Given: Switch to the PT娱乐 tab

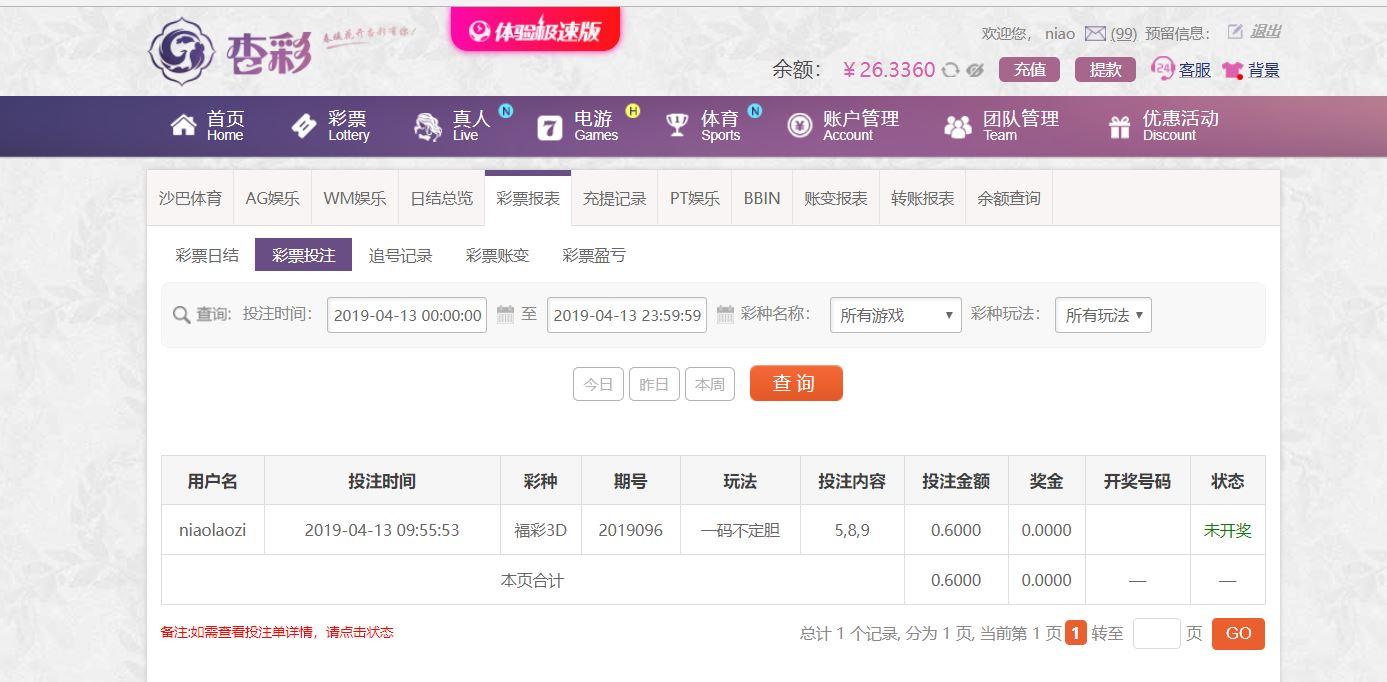Looking at the screenshot, I should tap(695, 198).
